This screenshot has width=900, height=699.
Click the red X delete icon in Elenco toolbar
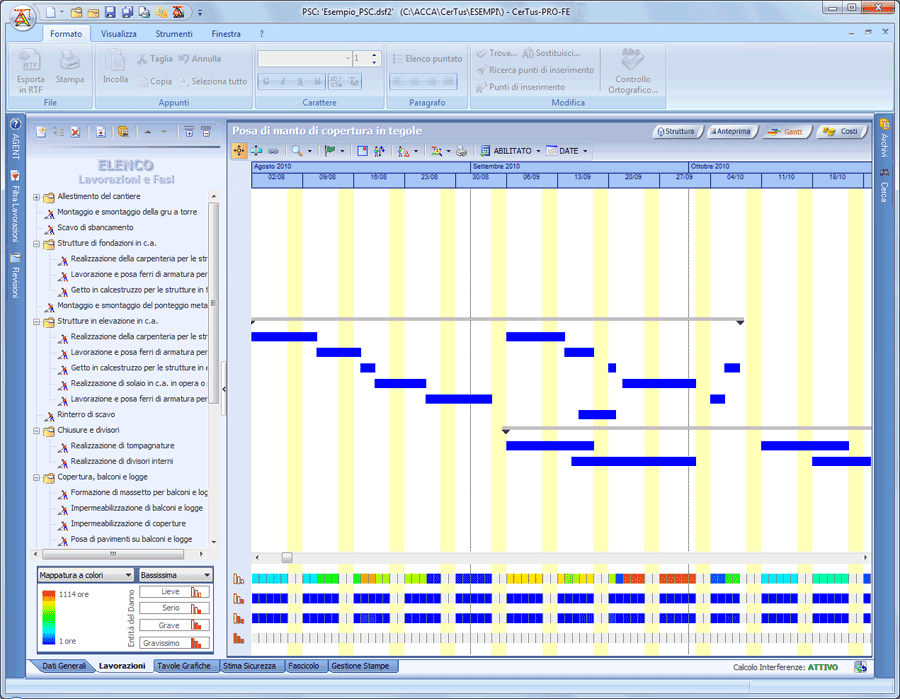(x=75, y=132)
